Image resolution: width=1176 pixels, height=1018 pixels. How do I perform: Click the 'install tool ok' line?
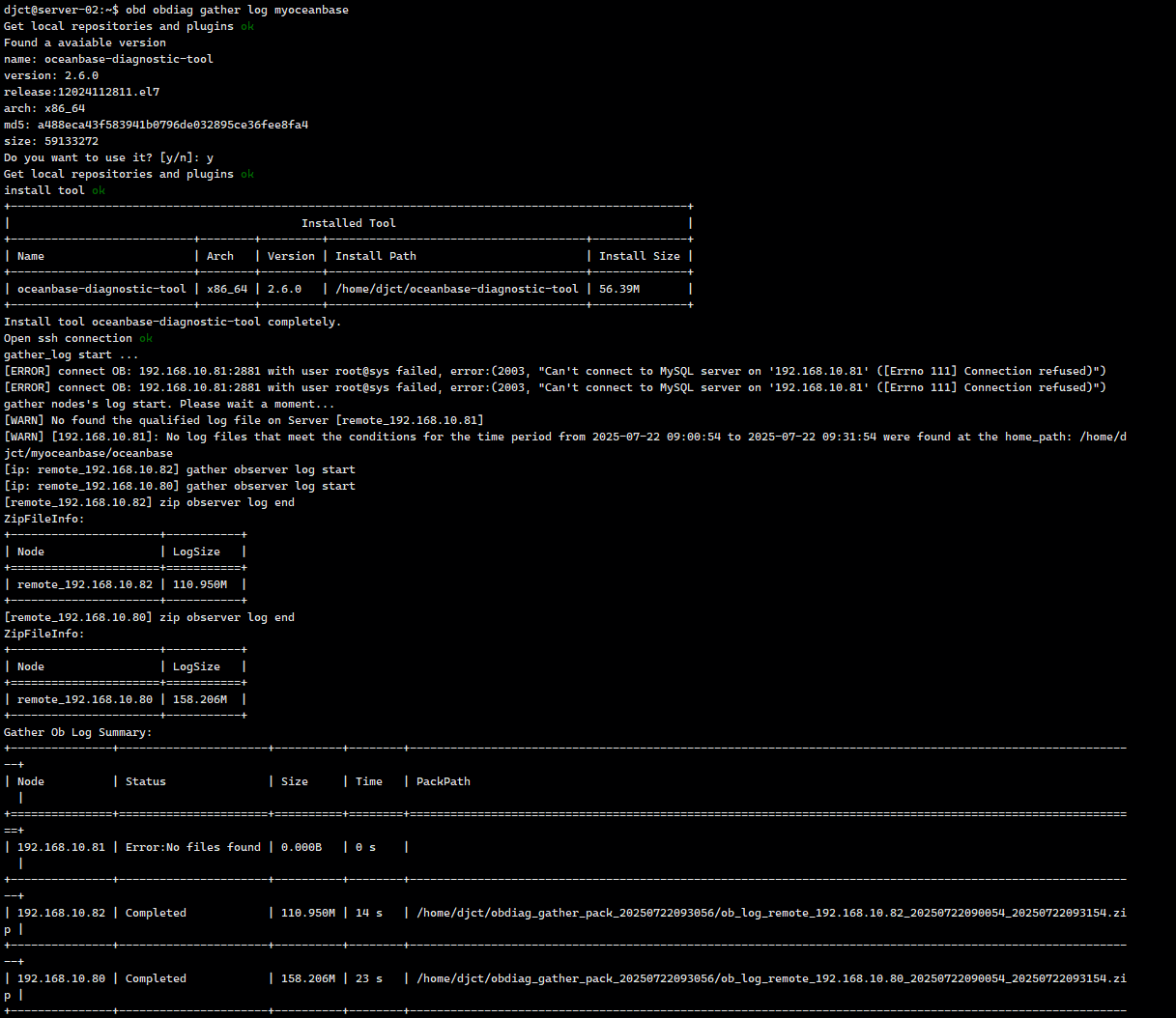[55, 190]
